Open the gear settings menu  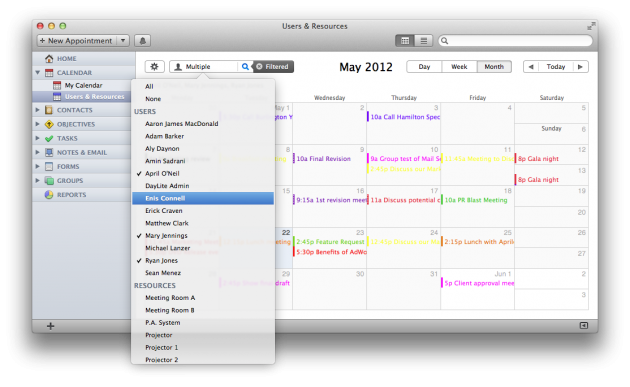coord(154,67)
